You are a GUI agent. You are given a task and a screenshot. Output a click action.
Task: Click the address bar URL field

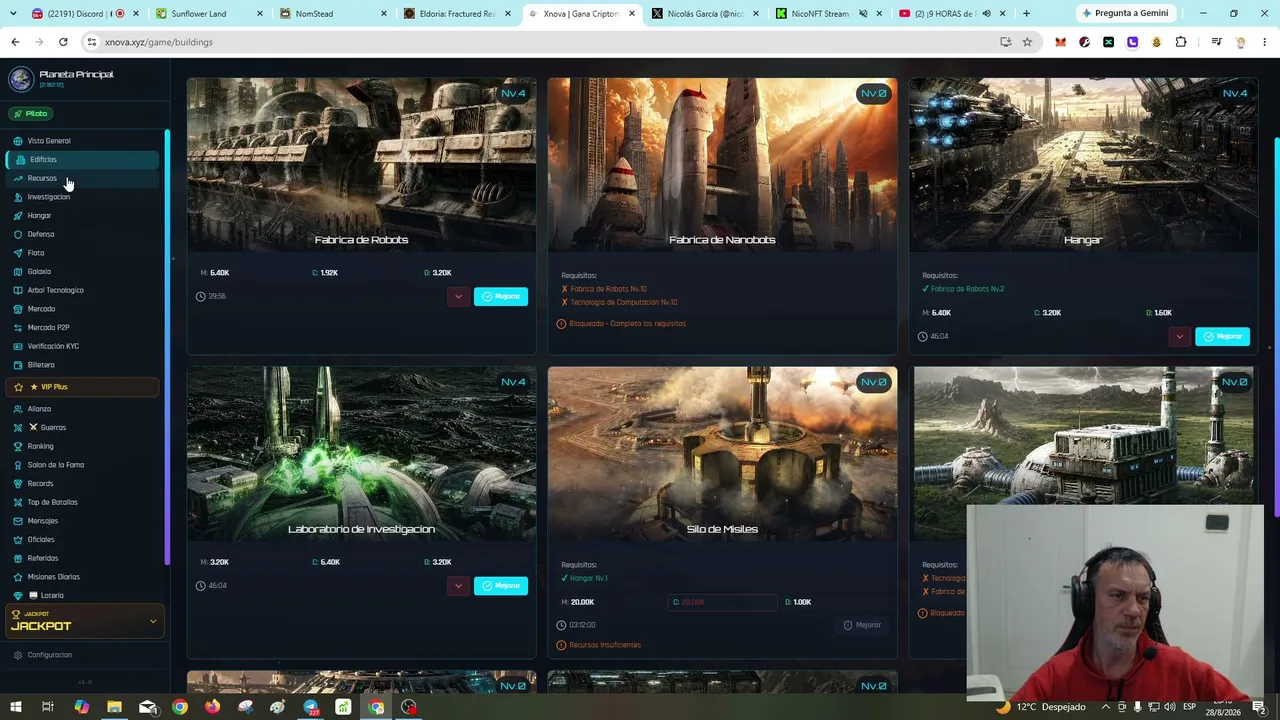(x=540, y=42)
